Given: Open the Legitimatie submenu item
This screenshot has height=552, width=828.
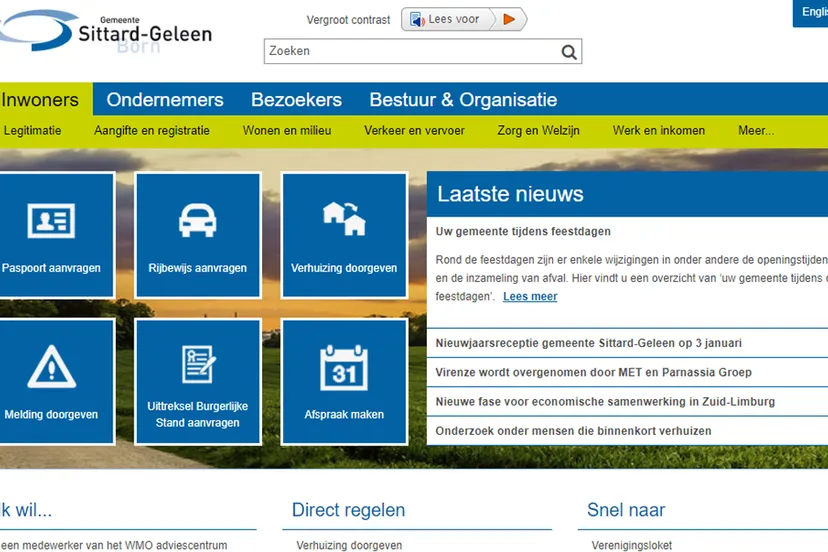Looking at the screenshot, I should (x=32, y=130).
